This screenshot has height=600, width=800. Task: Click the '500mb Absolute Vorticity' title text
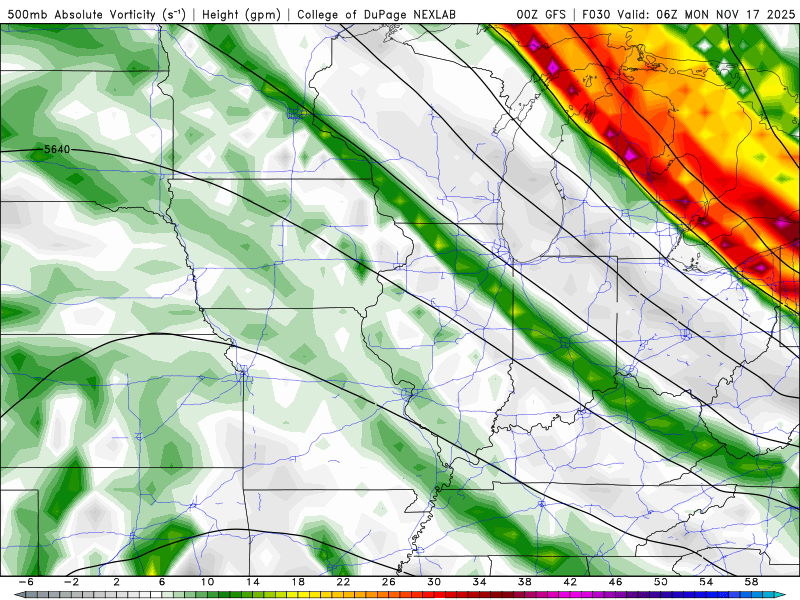[81, 15]
